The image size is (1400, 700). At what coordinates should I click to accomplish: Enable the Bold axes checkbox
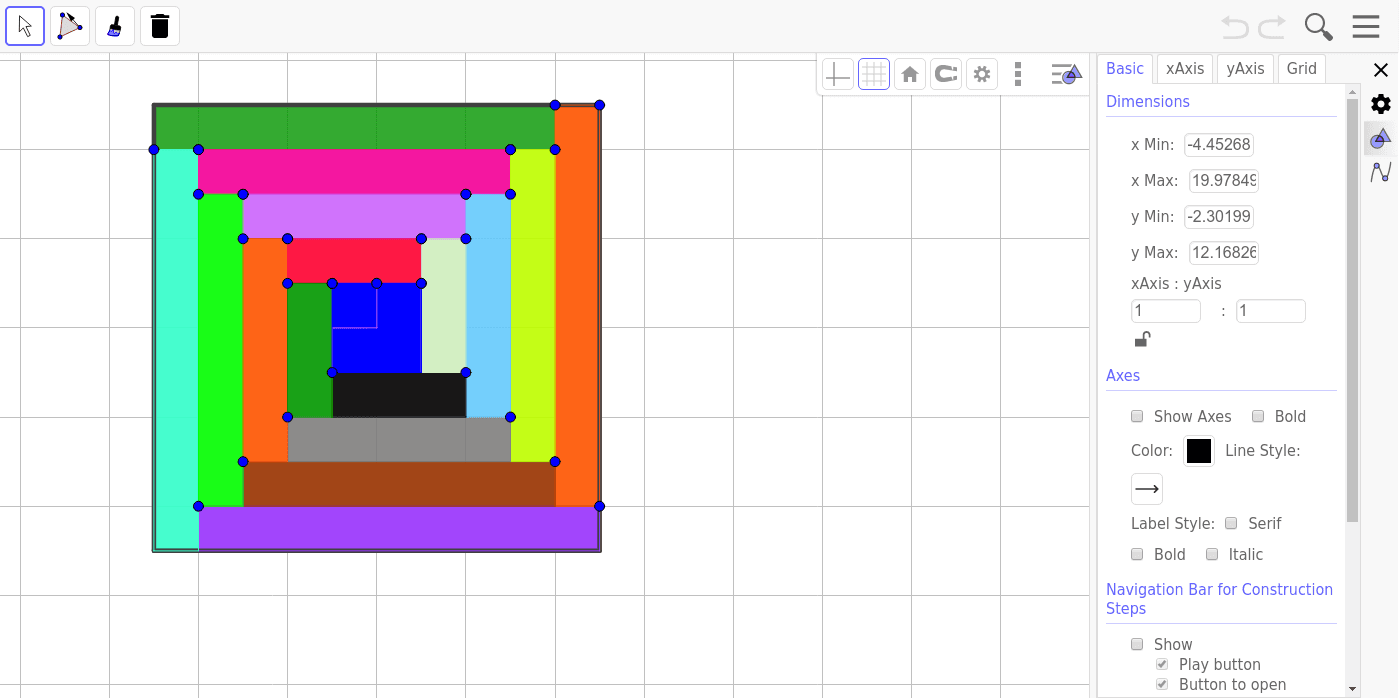point(1258,416)
